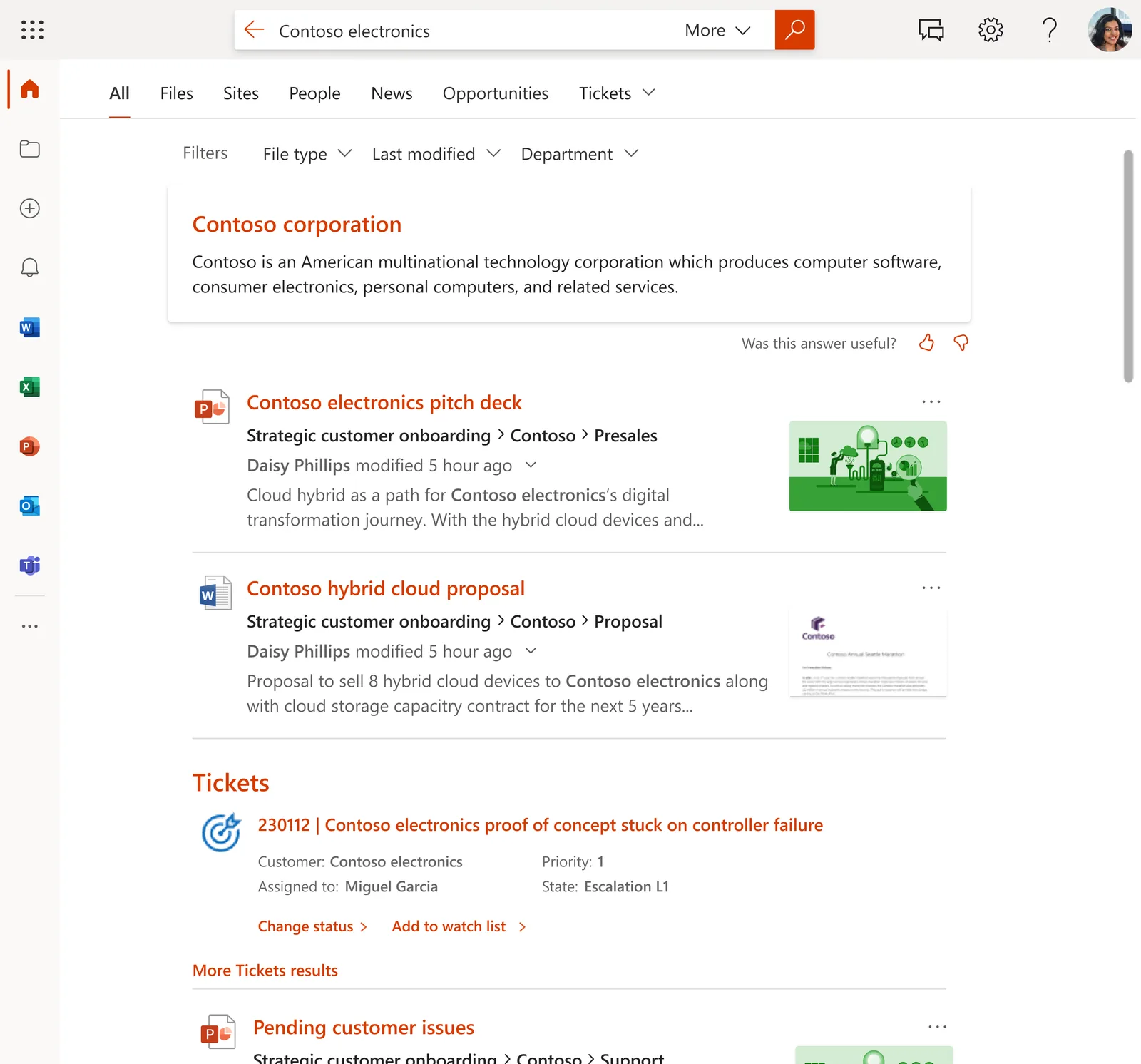
Task: Open more options for pitch deck result
Action: pyautogui.click(x=931, y=401)
